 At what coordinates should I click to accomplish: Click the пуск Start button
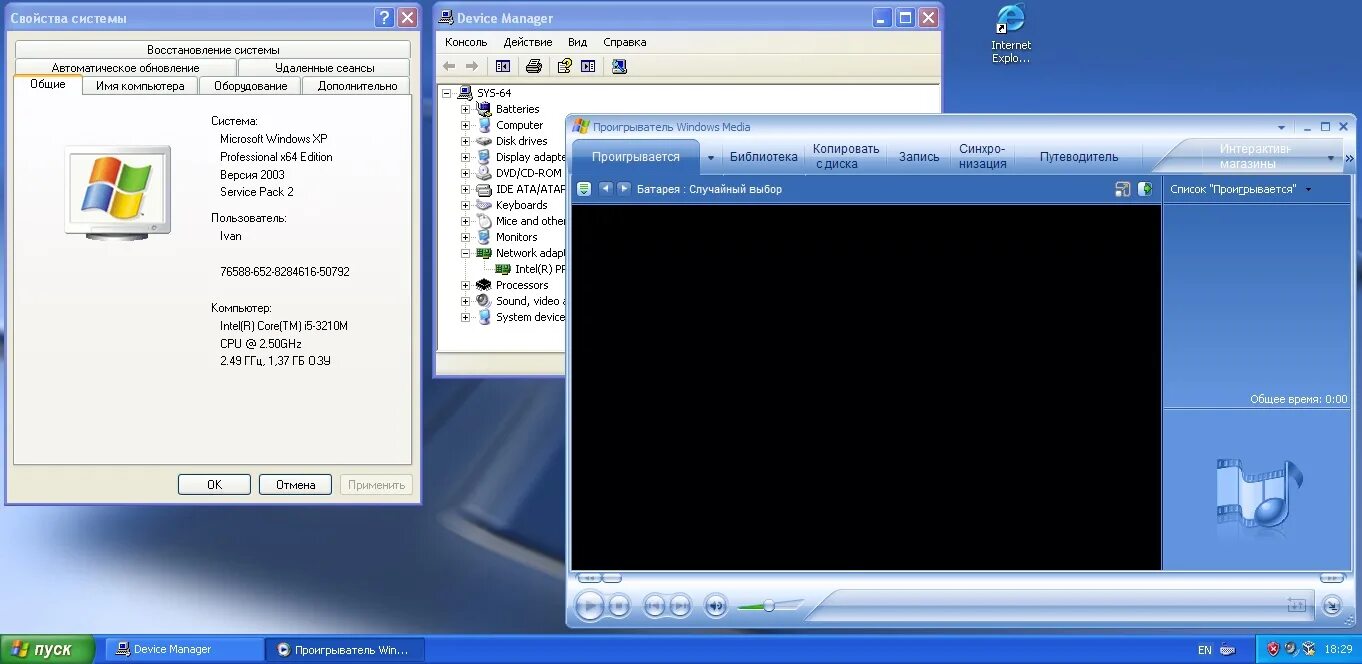47,649
